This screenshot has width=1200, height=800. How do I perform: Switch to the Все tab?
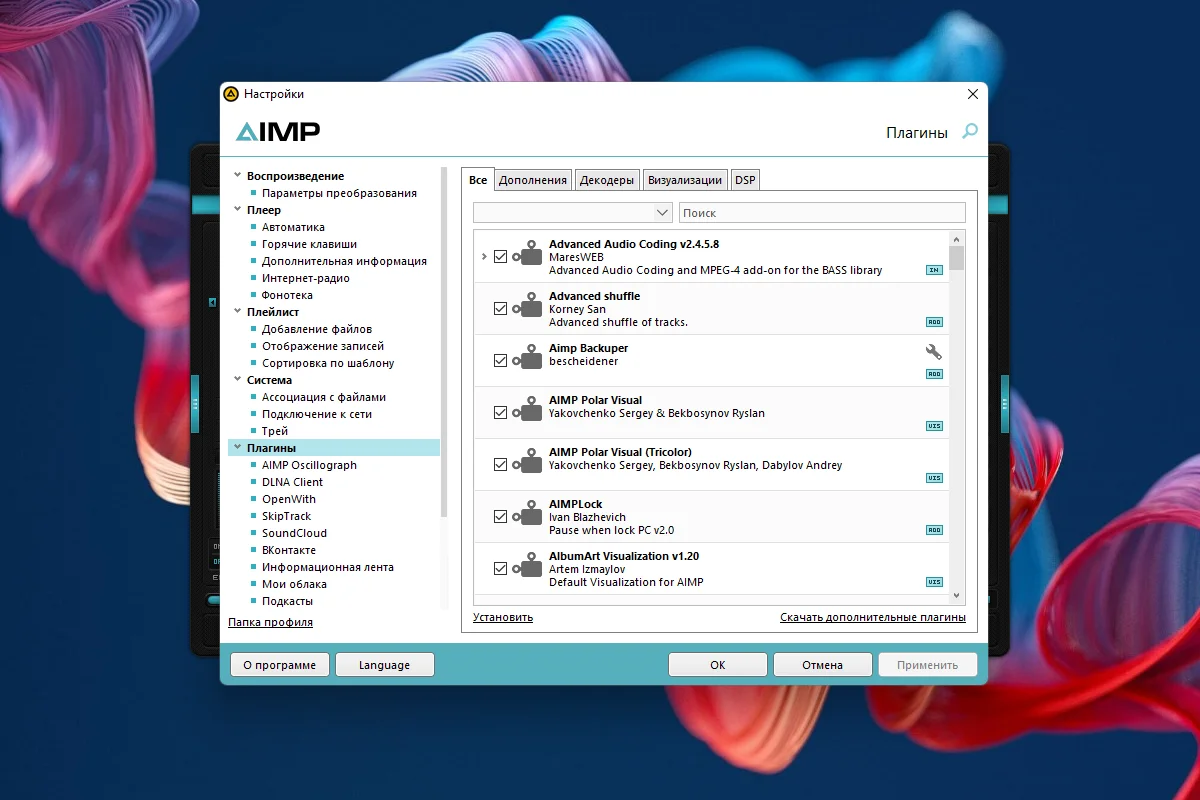point(478,180)
